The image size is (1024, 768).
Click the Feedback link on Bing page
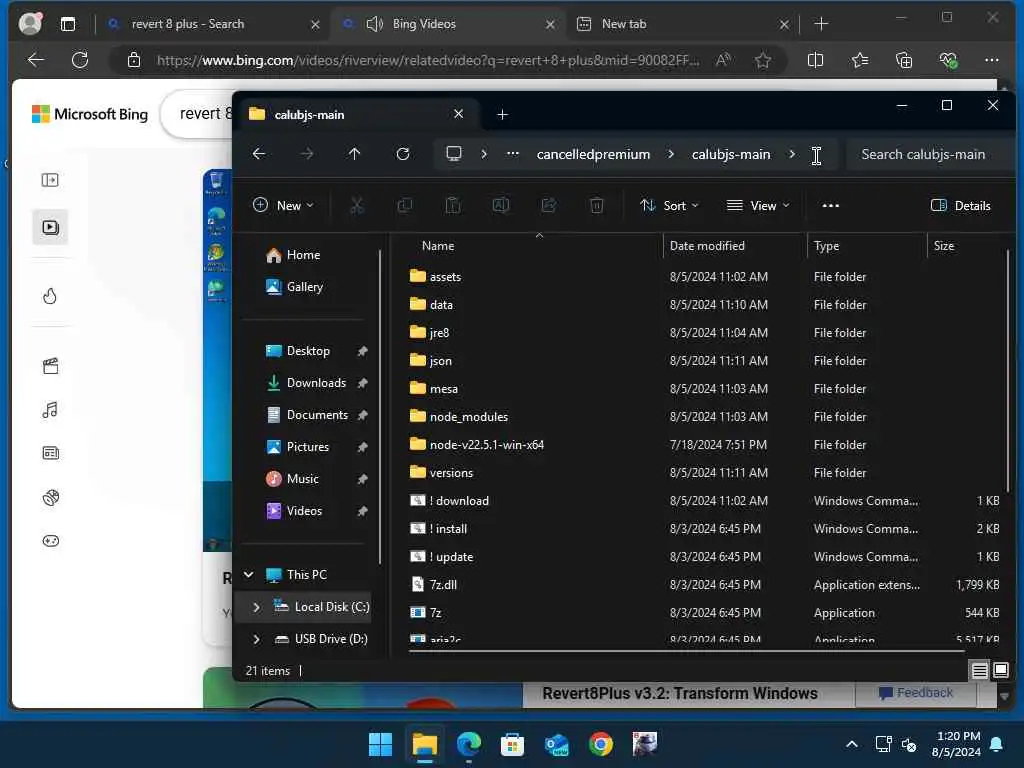(x=916, y=693)
